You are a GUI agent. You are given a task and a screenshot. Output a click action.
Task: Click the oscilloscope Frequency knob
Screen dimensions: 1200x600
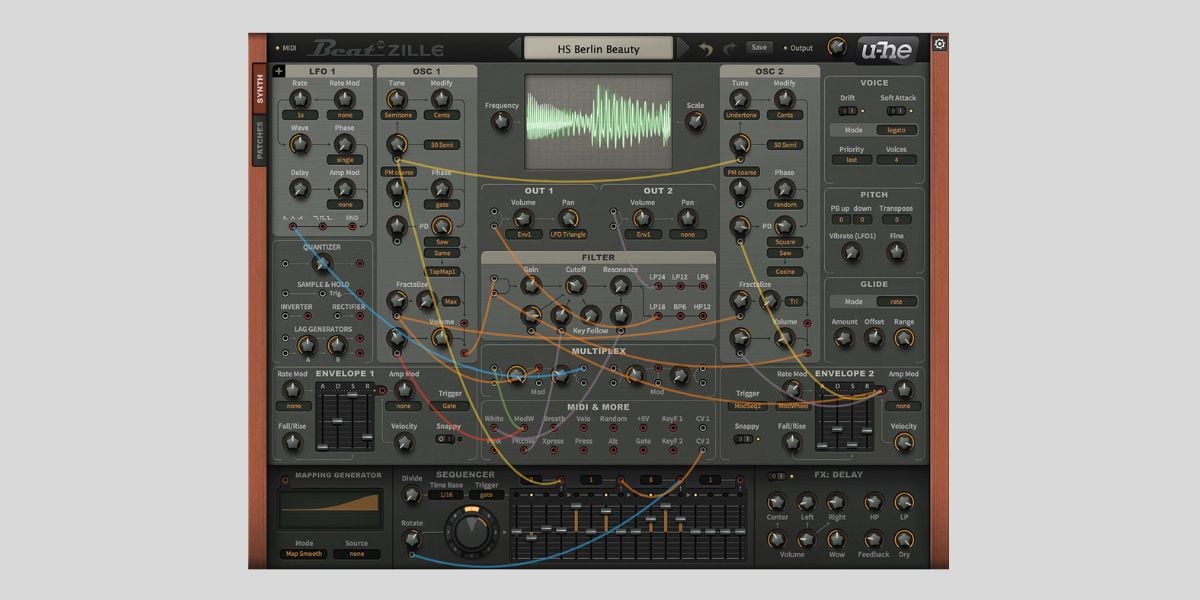(x=502, y=121)
